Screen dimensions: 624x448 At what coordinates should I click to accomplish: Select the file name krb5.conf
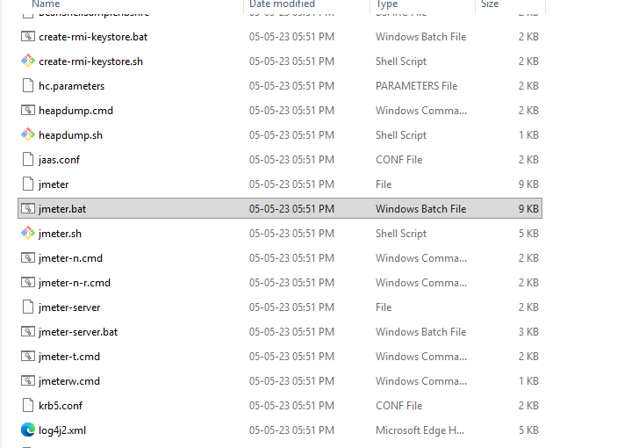(60, 406)
